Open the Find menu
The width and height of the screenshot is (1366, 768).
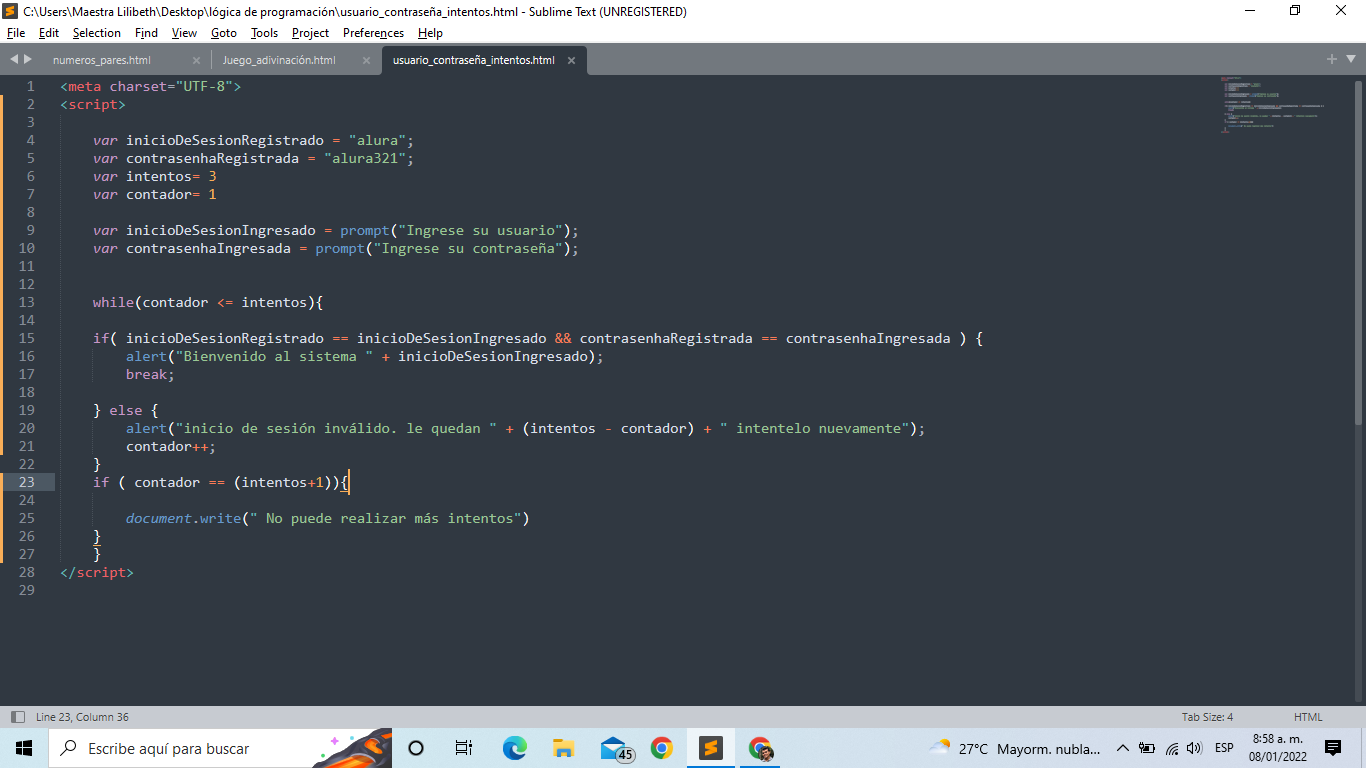[147, 33]
